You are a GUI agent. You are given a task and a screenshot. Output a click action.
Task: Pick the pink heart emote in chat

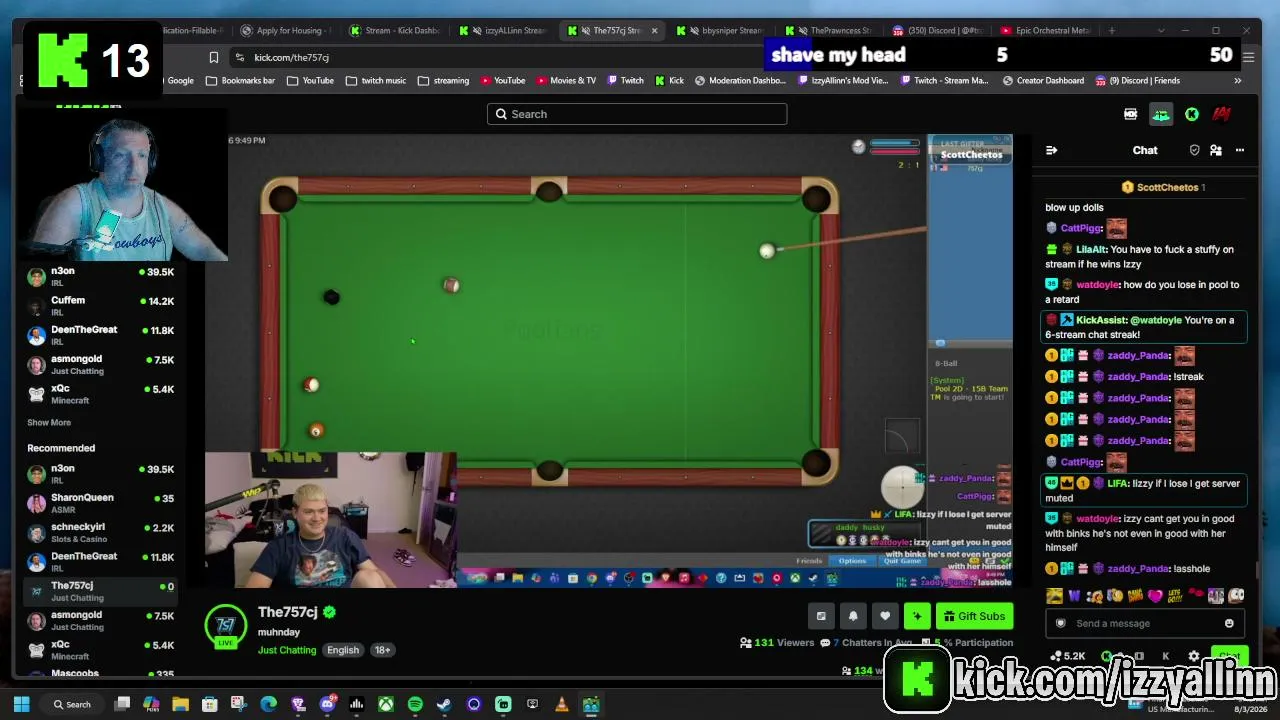coord(1156,596)
